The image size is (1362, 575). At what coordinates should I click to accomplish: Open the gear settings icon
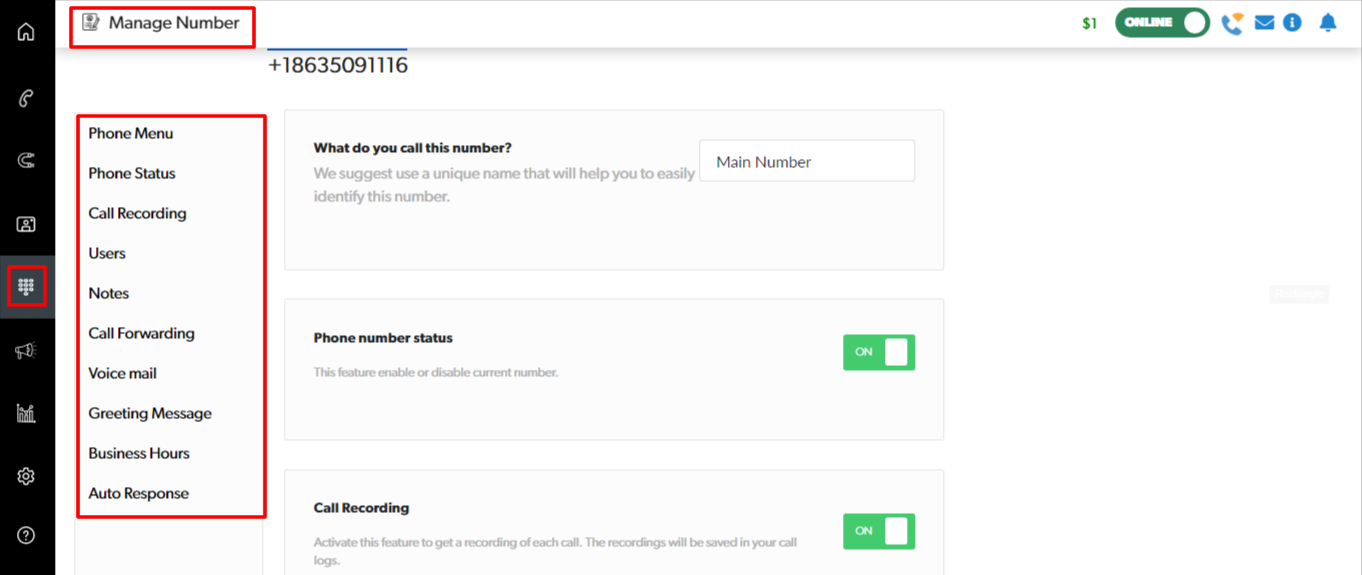click(x=26, y=477)
